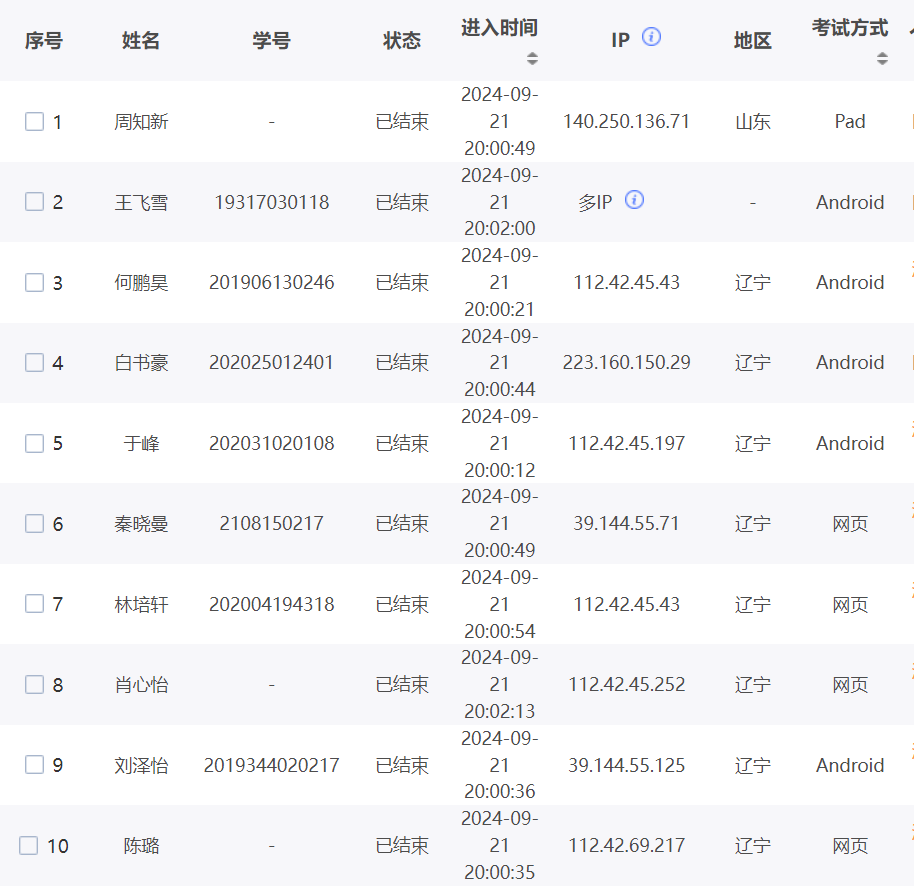Tick row 9 刘泽怡 checkbox

35,765
